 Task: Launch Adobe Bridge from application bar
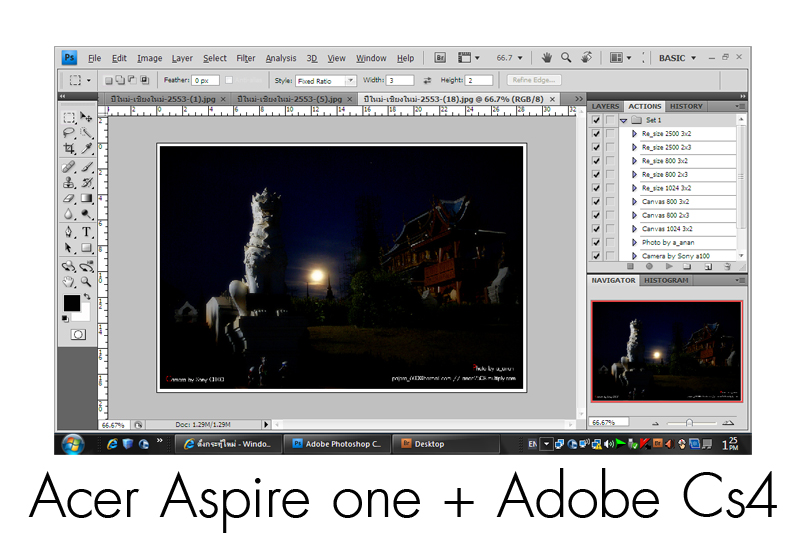point(440,58)
